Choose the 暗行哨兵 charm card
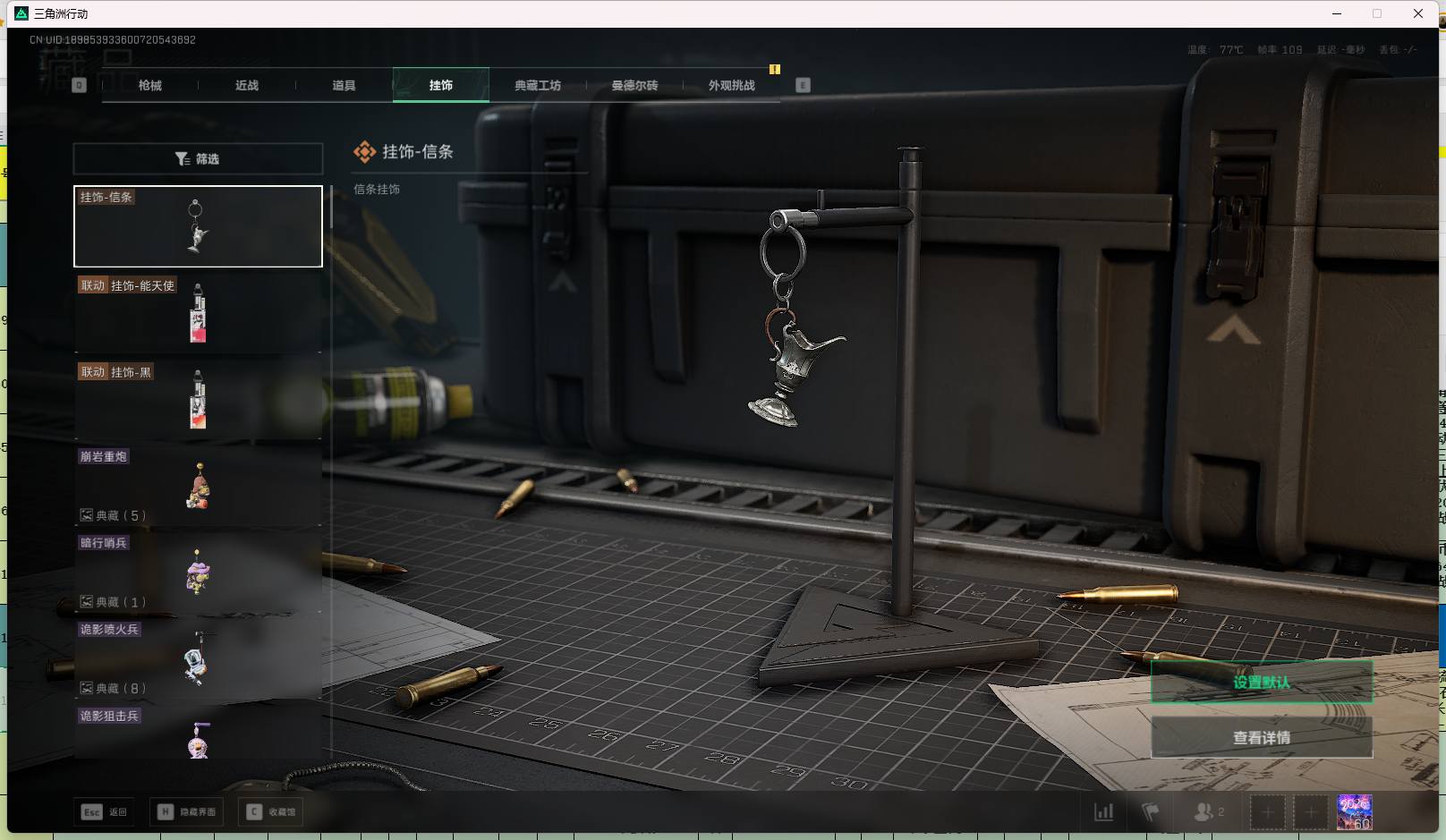Screen dimensions: 1446x840 tap(198, 572)
